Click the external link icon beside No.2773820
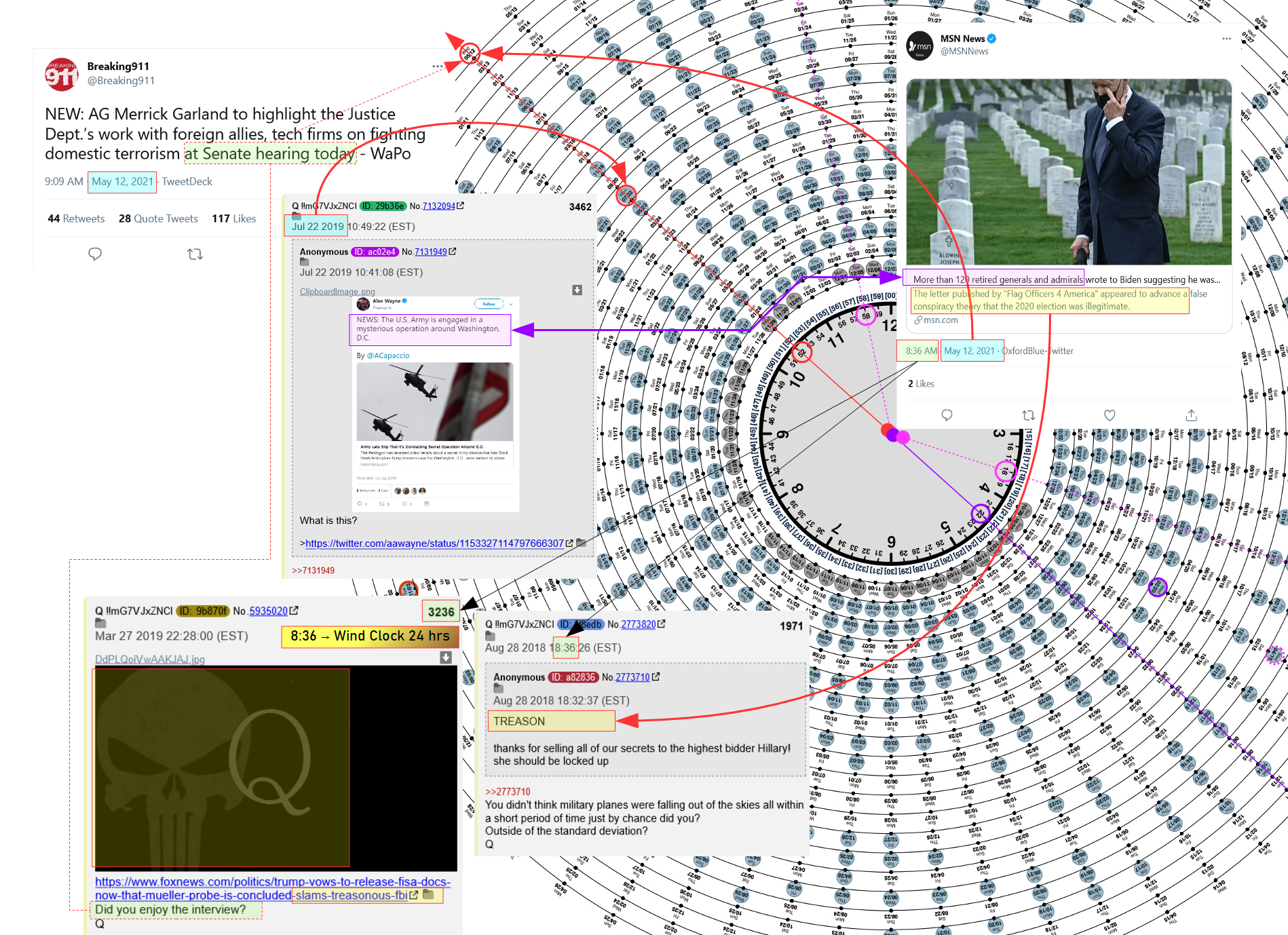The height and width of the screenshot is (935, 1288). tap(662, 624)
